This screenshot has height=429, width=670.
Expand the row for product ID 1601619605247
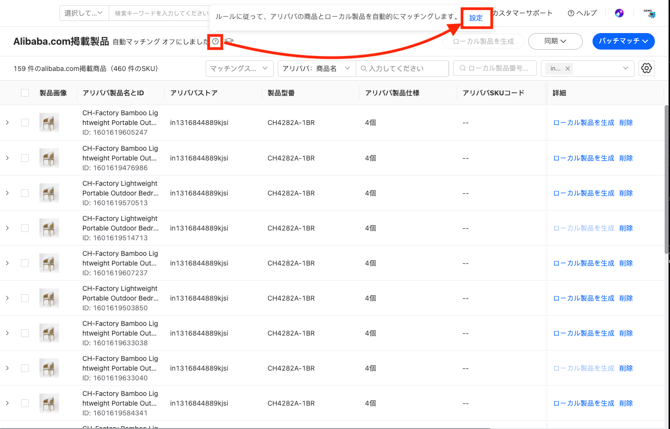click(x=8, y=123)
